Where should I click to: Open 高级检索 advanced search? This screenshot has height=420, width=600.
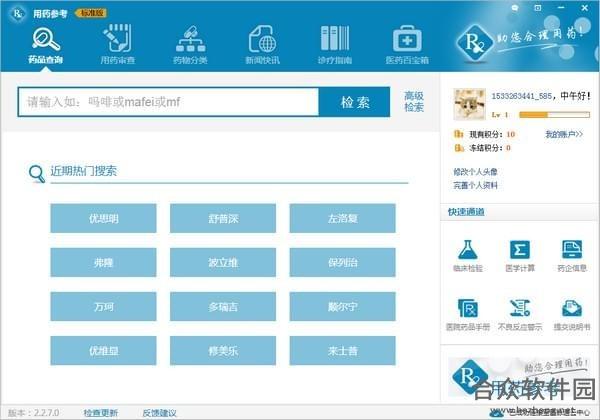coord(414,101)
